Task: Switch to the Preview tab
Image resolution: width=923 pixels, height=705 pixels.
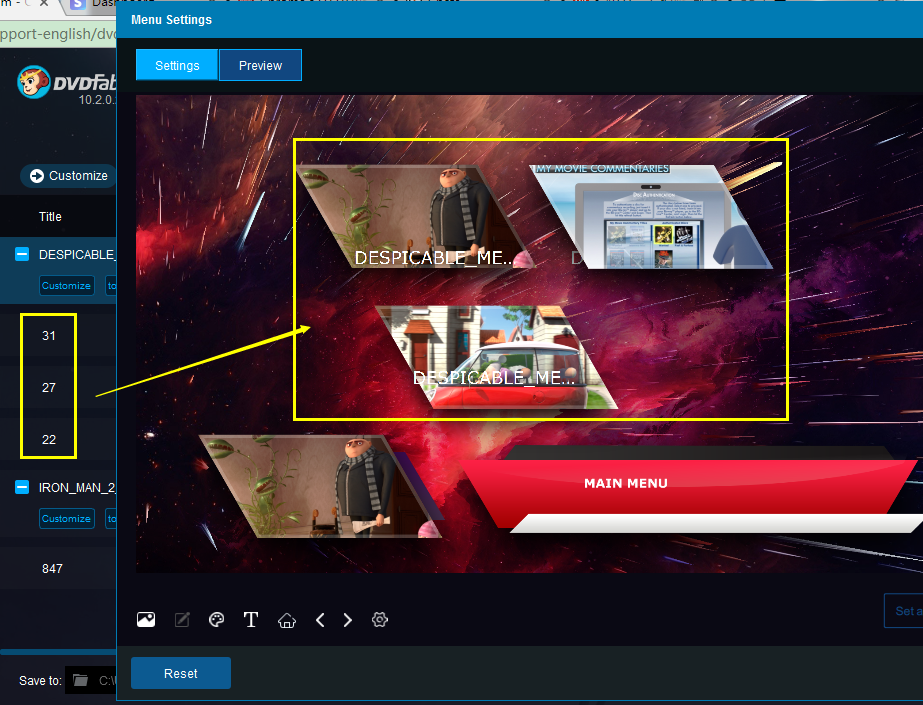Action: pyautogui.click(x=260, y=65)
